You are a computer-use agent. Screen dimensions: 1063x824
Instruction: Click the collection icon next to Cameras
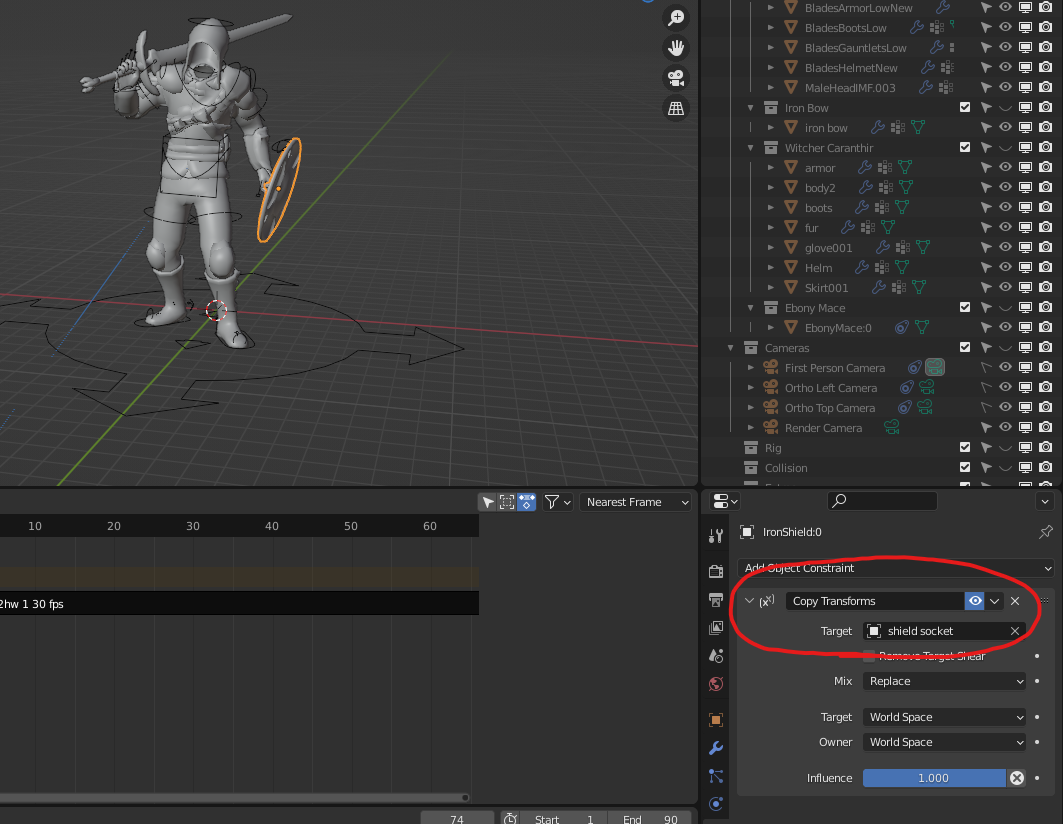click(x=750, y=348)
